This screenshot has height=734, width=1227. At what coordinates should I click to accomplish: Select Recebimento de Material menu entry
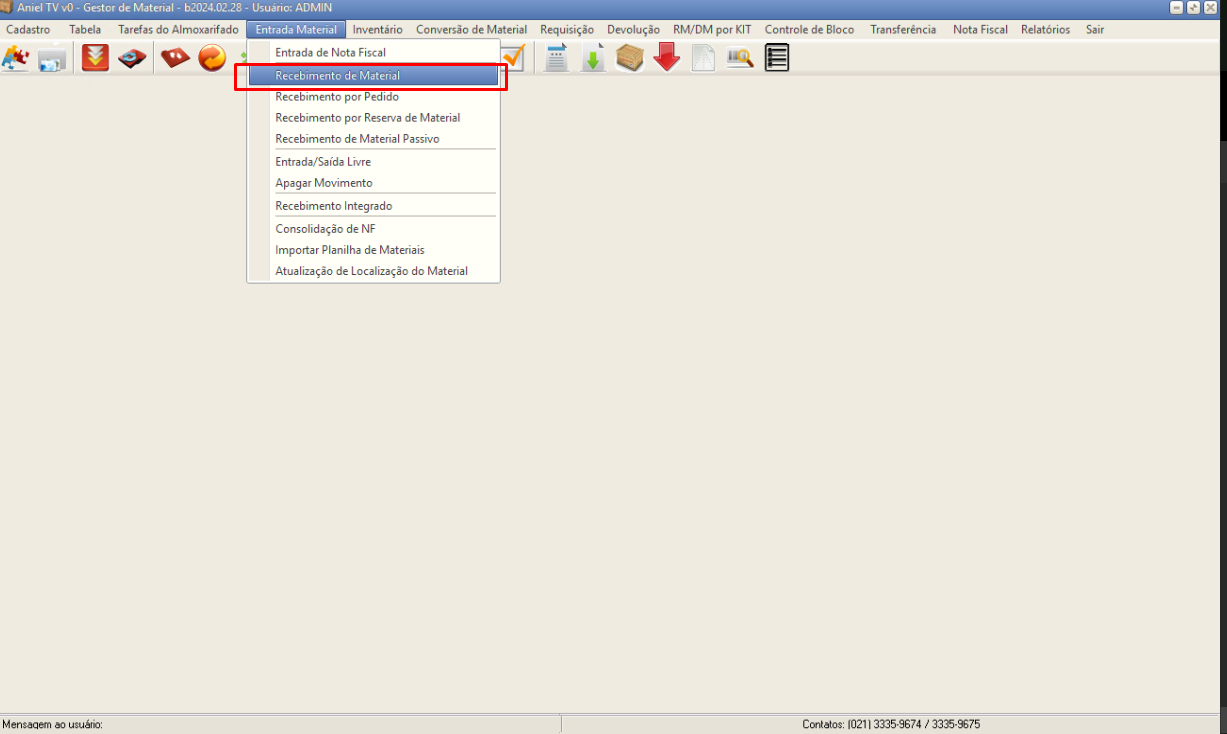[337, 75]
